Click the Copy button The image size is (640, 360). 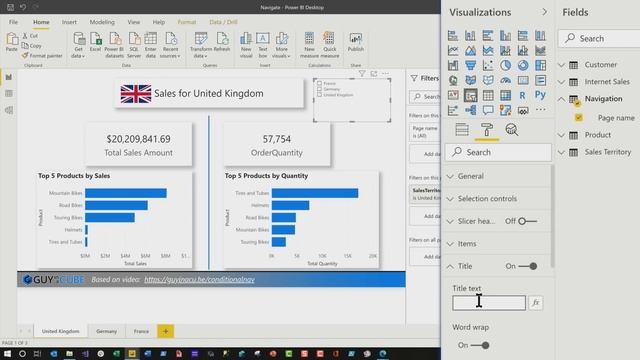32,46
